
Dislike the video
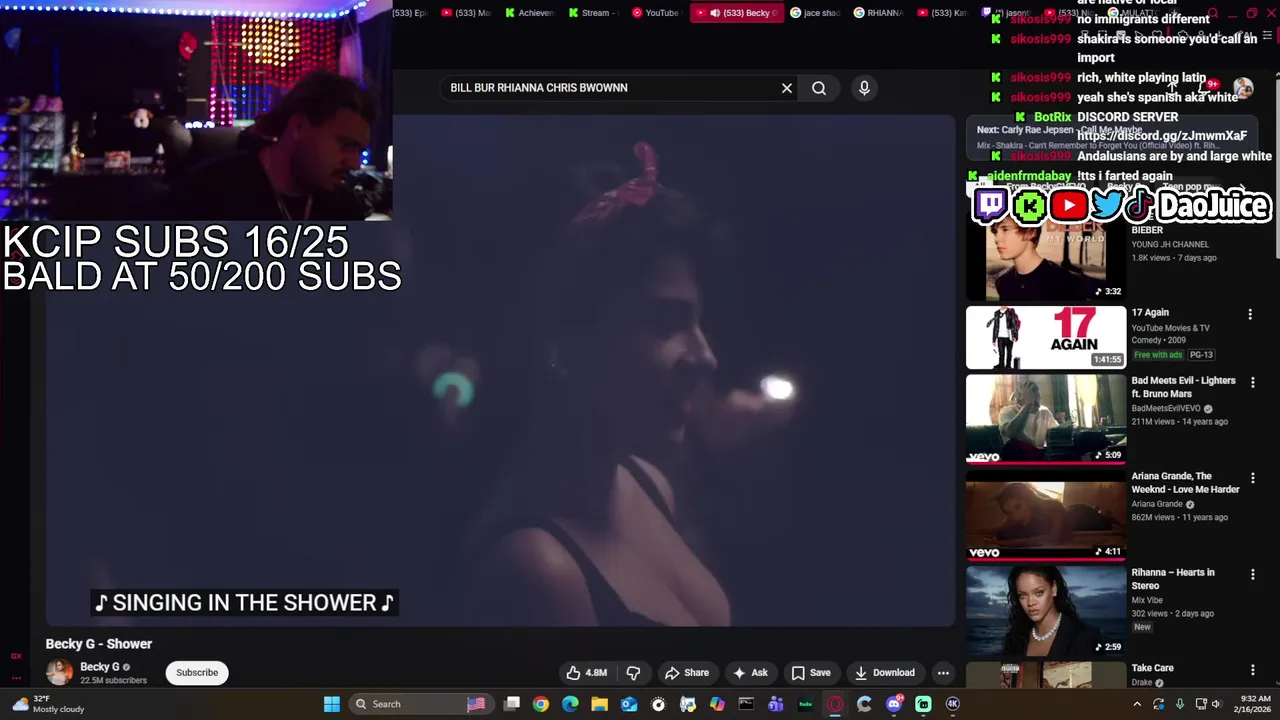coord(633,673)
